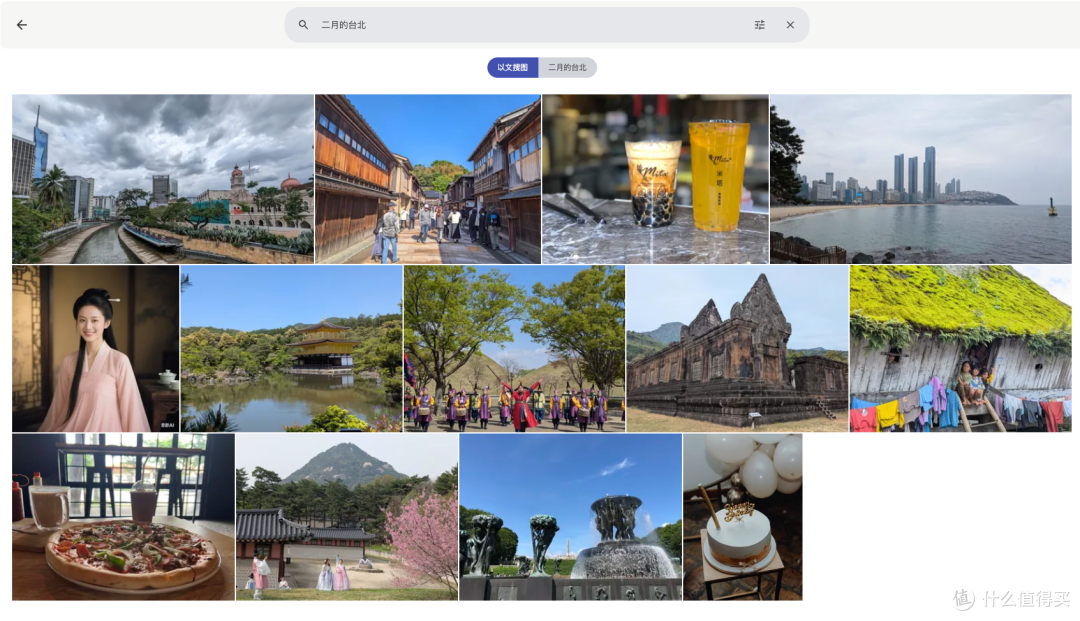Switch to the 二月的台北 tab
Screen dimensions: 1080x621
(568, 67)
